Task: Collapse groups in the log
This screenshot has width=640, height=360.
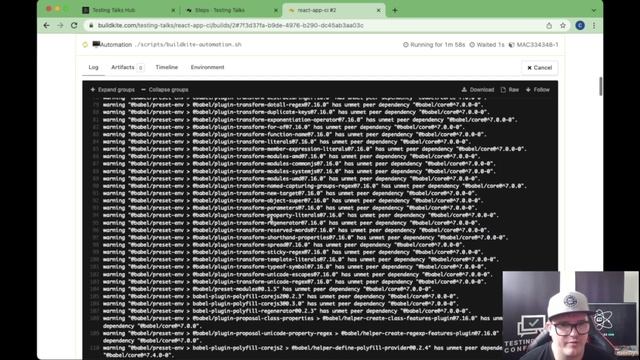Action: pyautogui.click(x=164, y=90)
